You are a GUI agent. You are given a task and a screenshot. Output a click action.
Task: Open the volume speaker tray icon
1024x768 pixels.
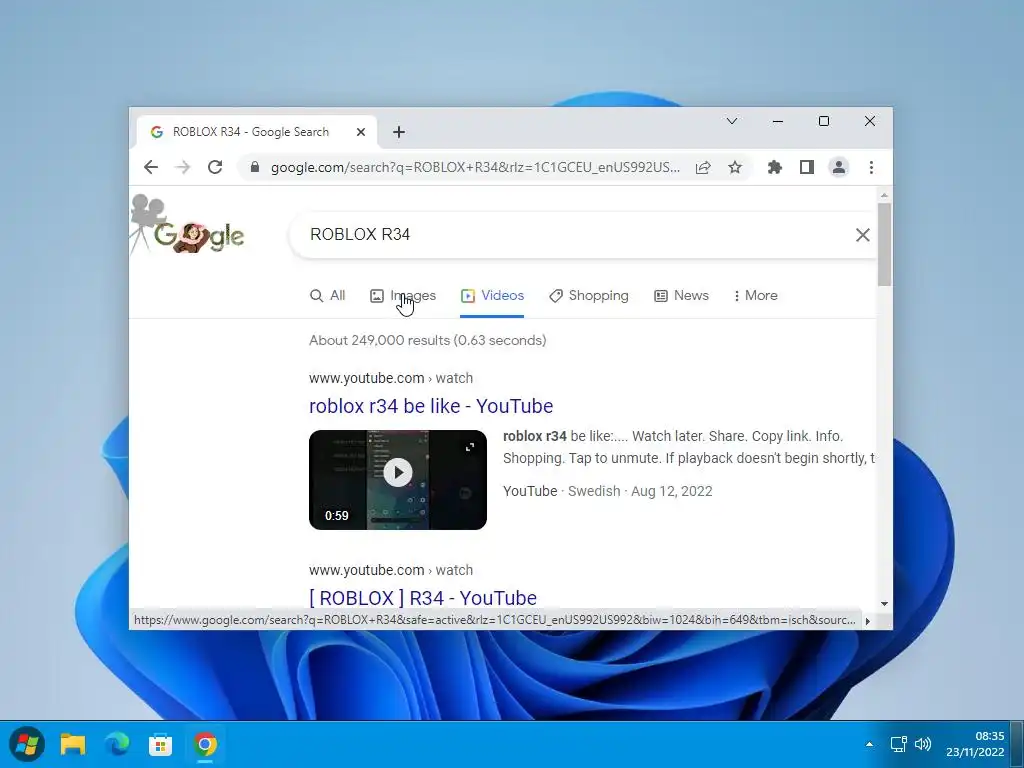923,744
